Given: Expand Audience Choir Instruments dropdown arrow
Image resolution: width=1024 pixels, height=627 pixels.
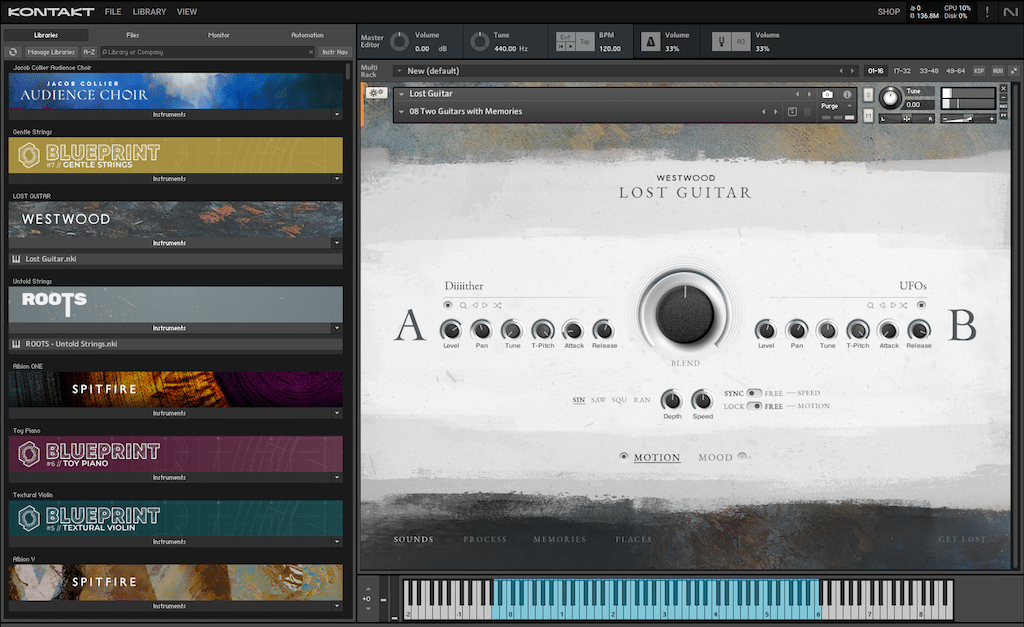Looking at the screenshot, I should pyautogui.click(x=337, y=114).
